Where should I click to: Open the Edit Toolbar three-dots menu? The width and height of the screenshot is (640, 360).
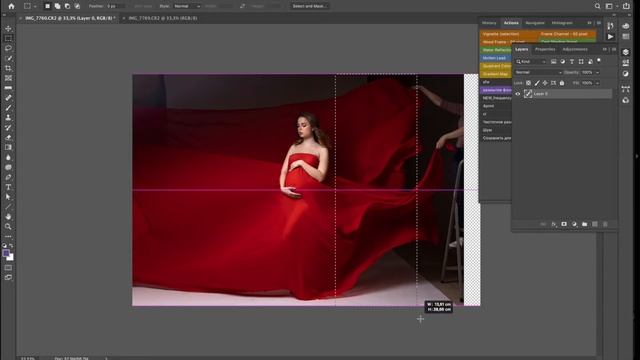(x=8, y=237)
